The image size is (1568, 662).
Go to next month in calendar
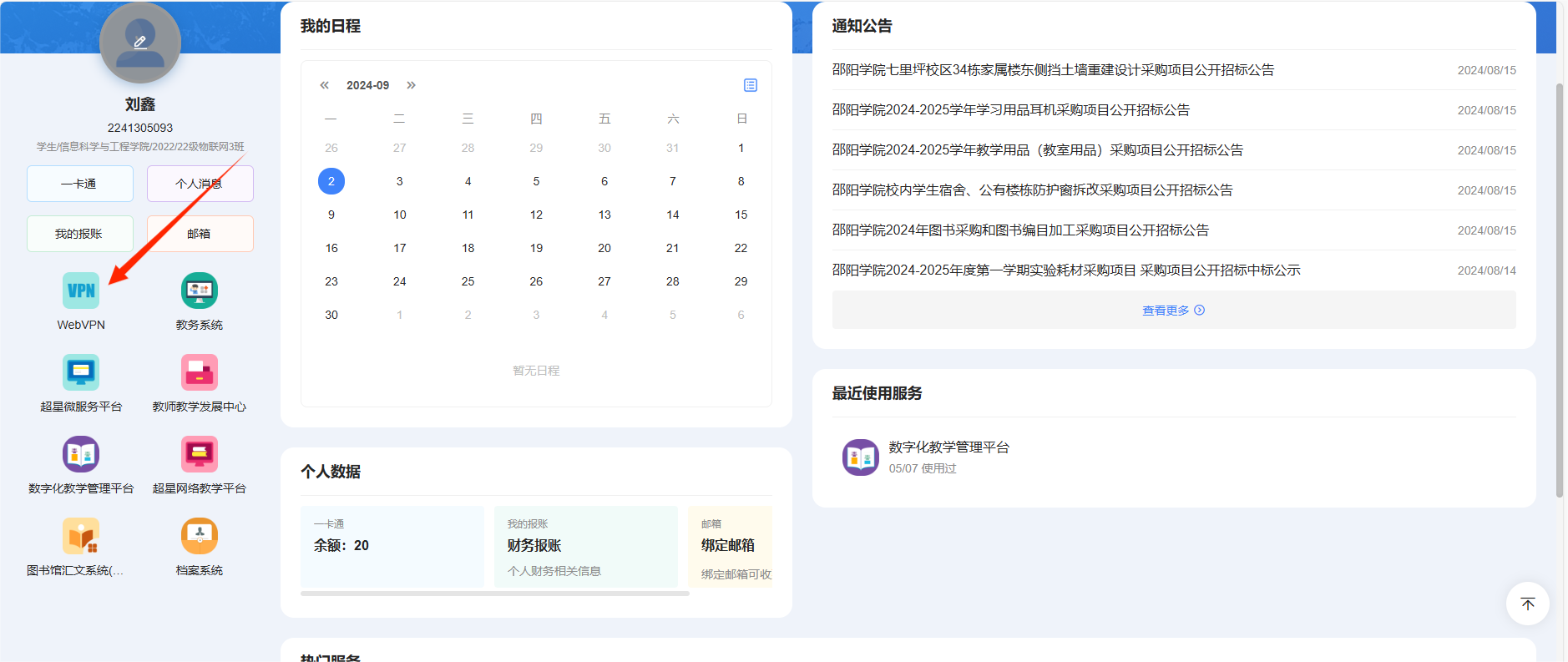[x=411, y=85]
